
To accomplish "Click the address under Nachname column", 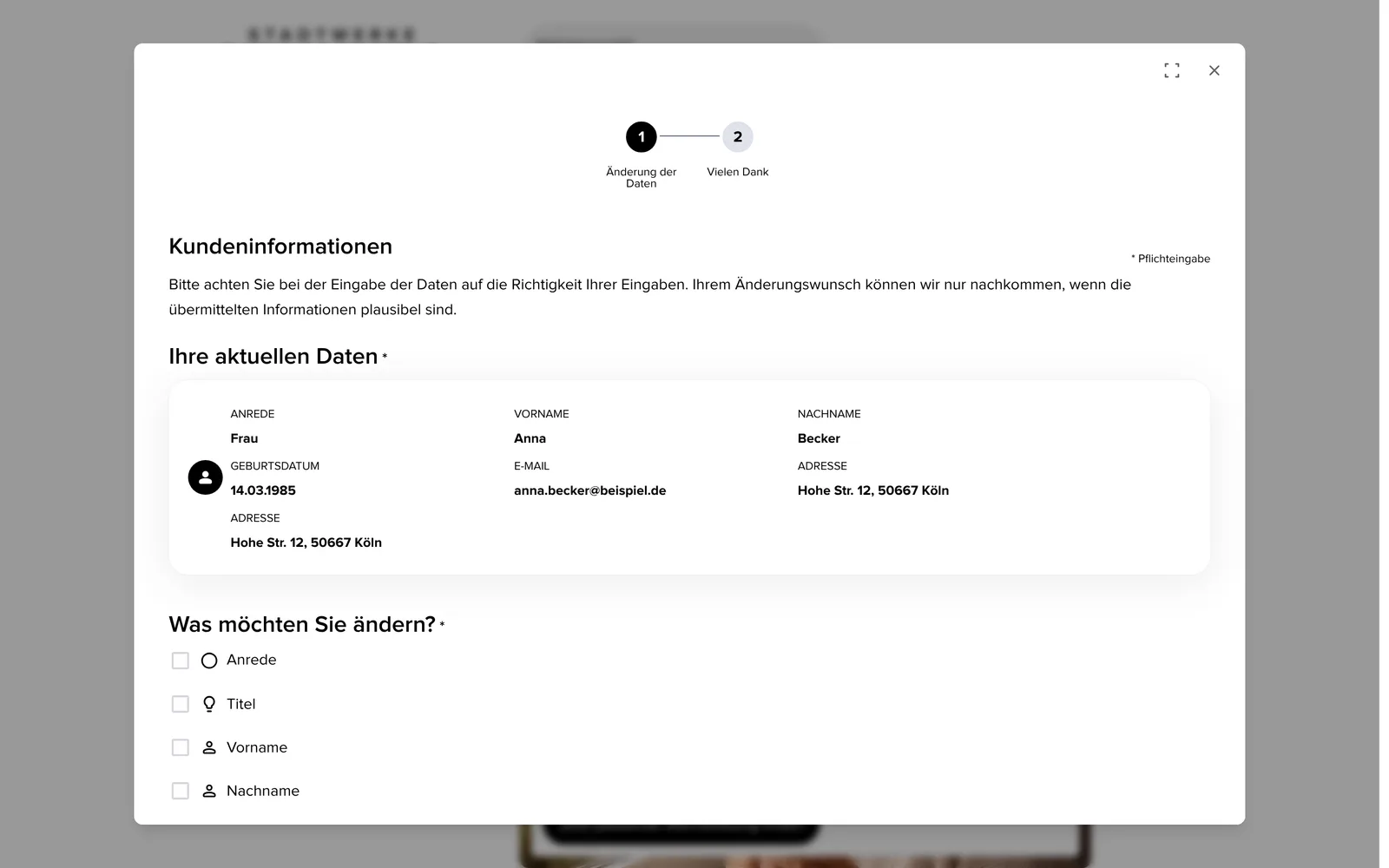I will [873, 490].
